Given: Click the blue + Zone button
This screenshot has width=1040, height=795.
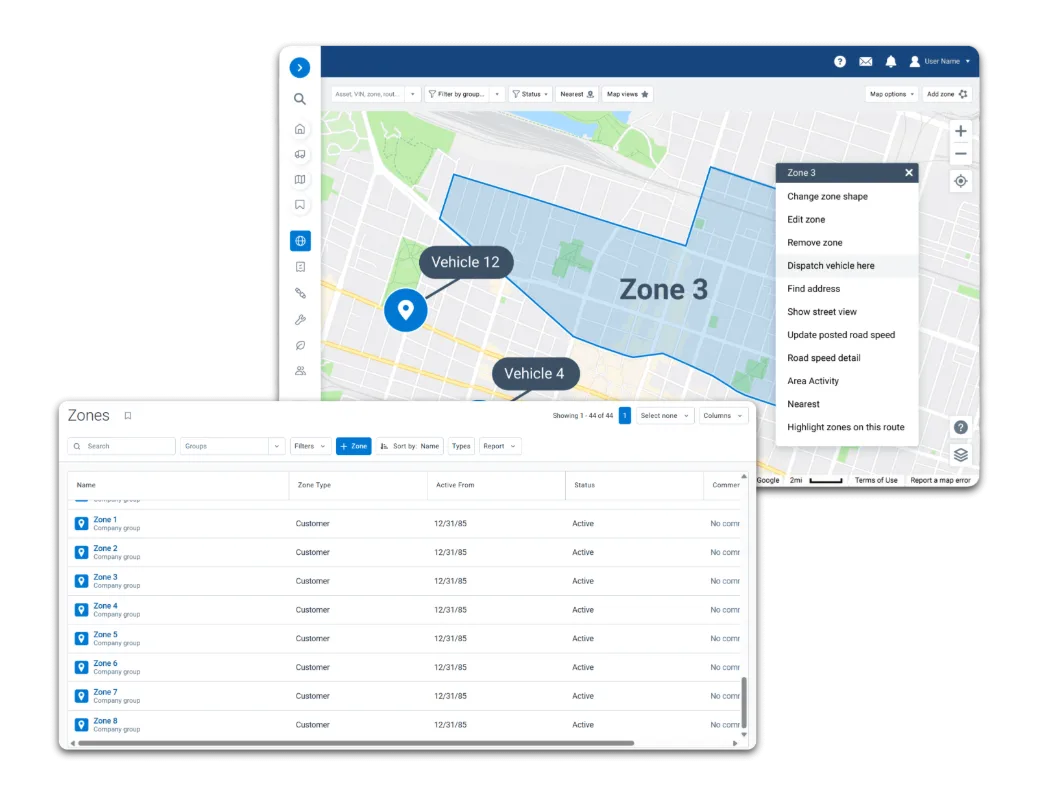Looking at the screenshot, I should tap(354, 446).
